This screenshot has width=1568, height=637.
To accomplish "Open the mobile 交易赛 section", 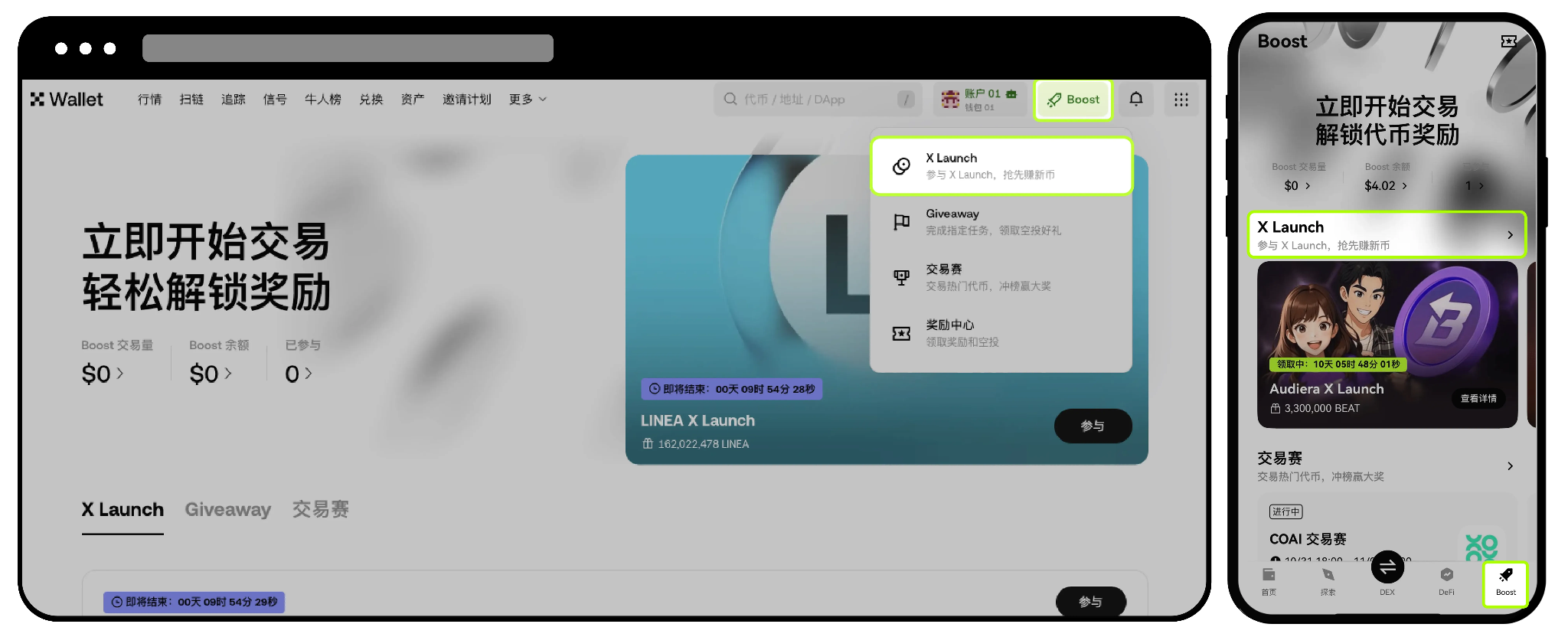I will tap(1387, 465).
